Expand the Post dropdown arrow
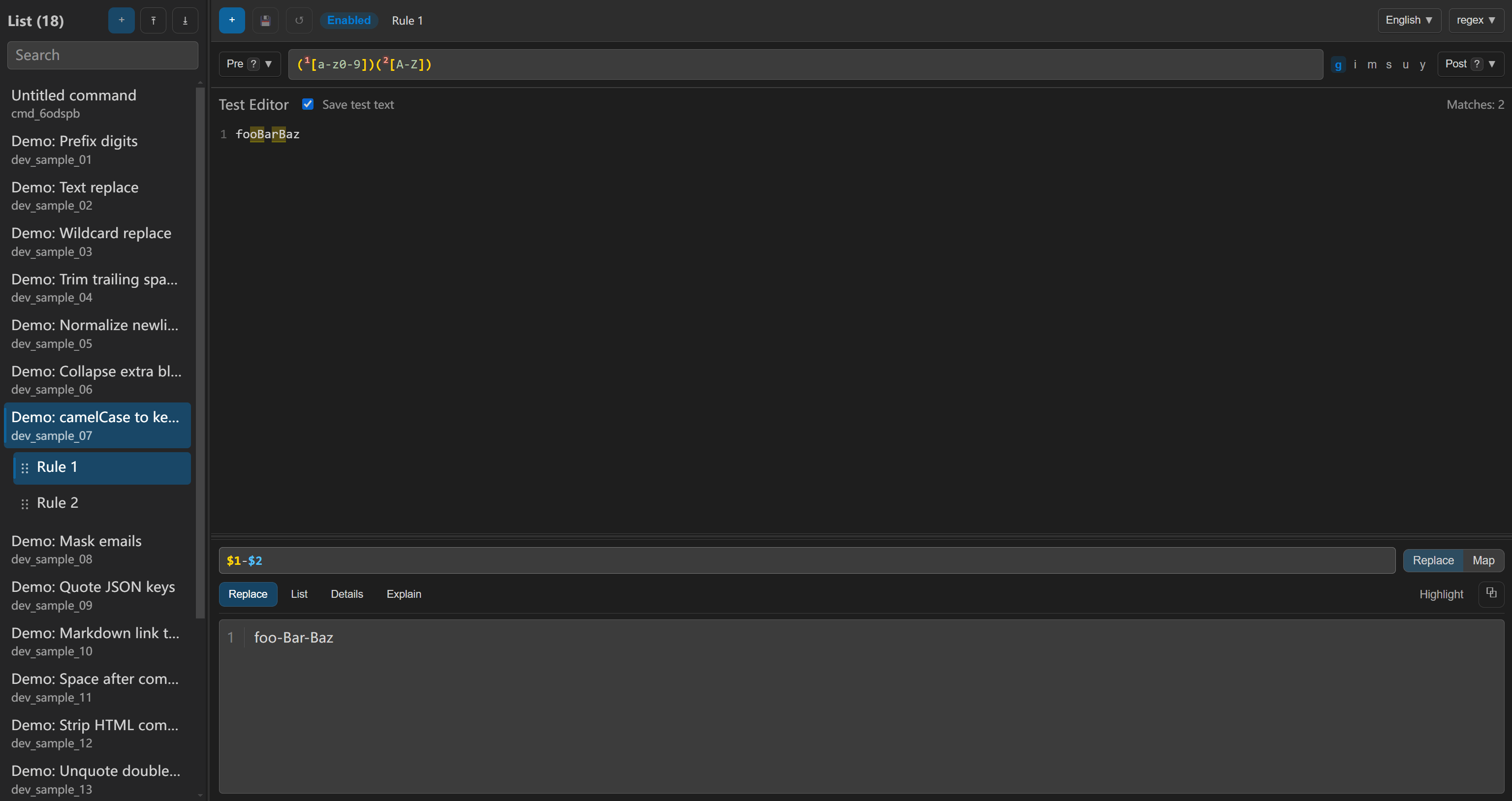 click(1491, 64)
